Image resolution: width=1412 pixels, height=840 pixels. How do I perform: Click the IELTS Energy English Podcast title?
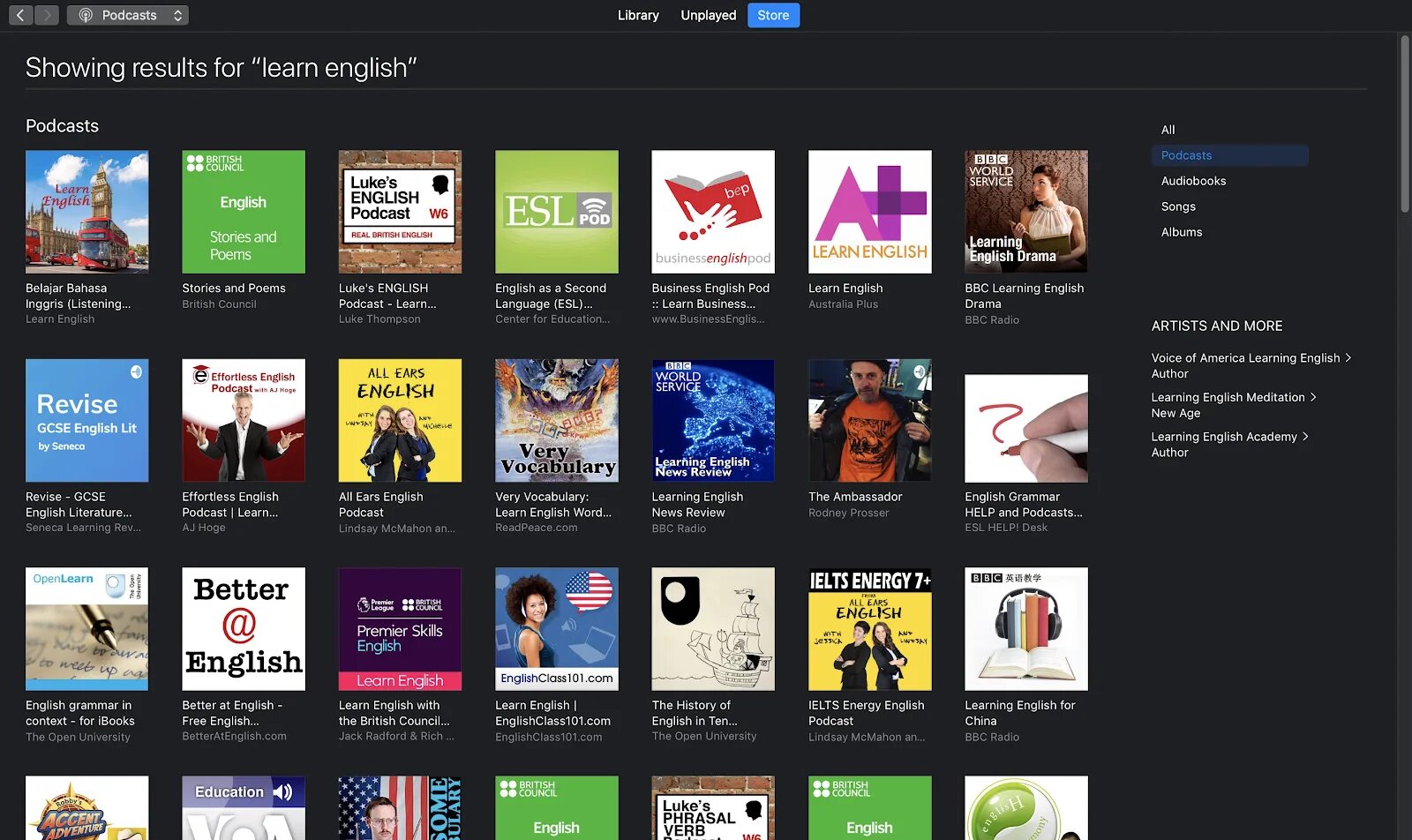pos(866,713)
